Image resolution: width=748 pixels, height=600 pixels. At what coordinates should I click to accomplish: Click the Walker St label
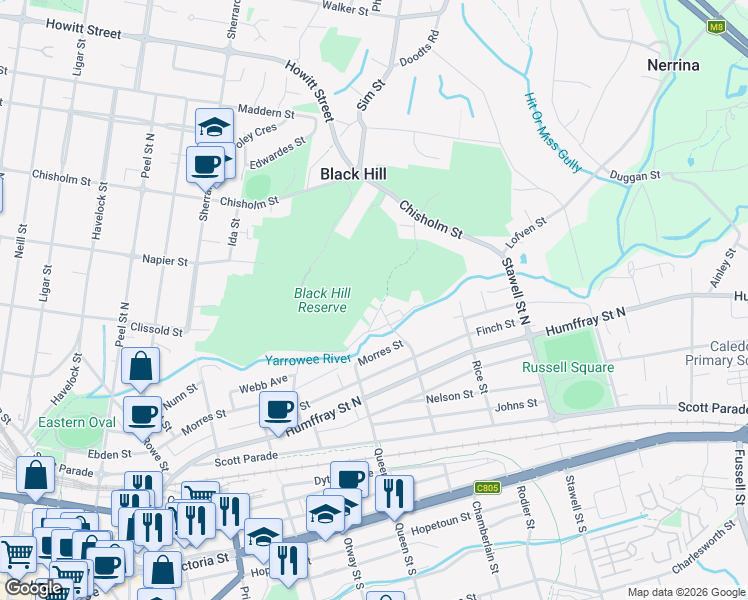344,8
